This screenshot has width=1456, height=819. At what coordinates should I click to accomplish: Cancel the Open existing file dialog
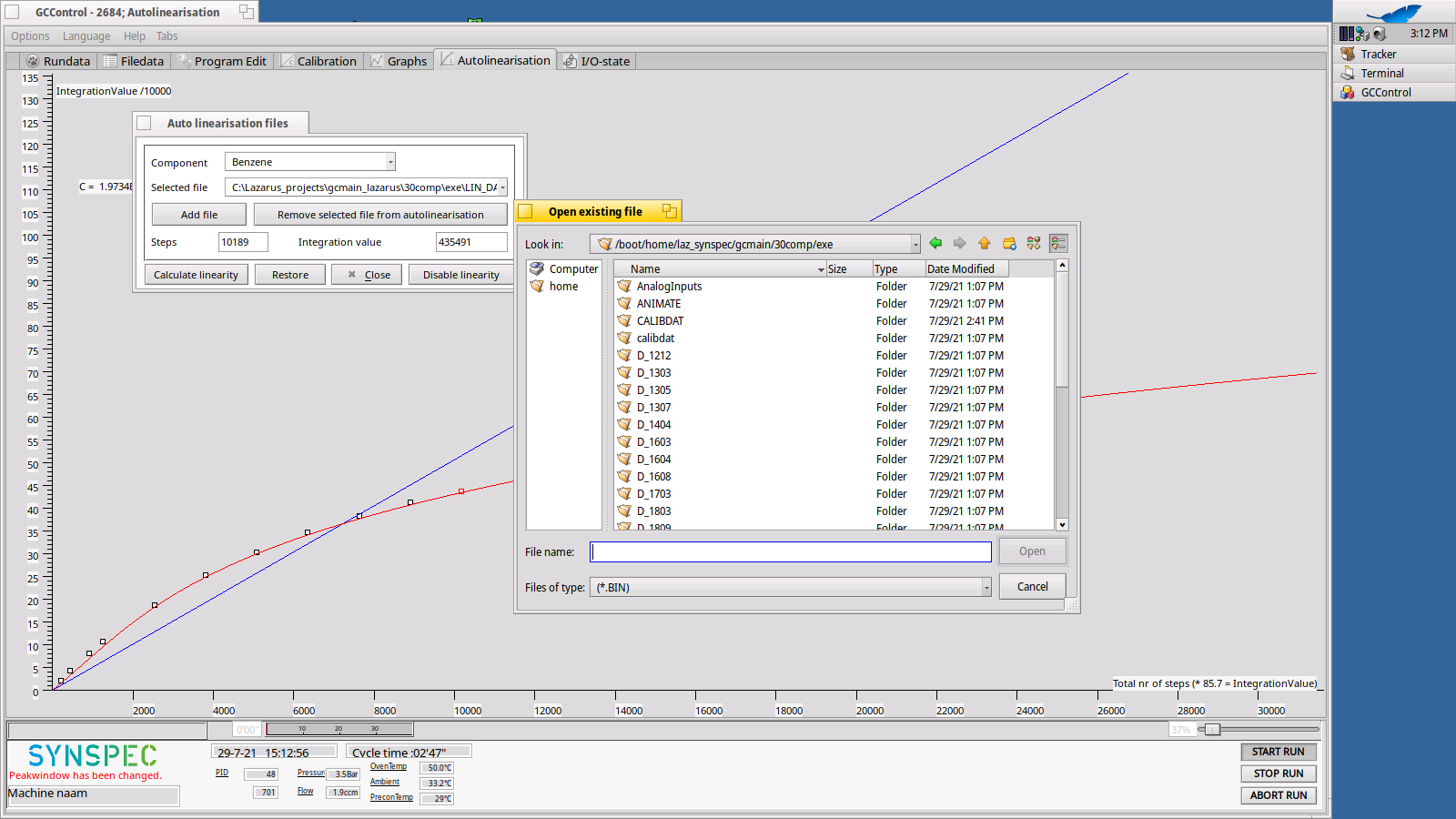(x=1032, y=587)
